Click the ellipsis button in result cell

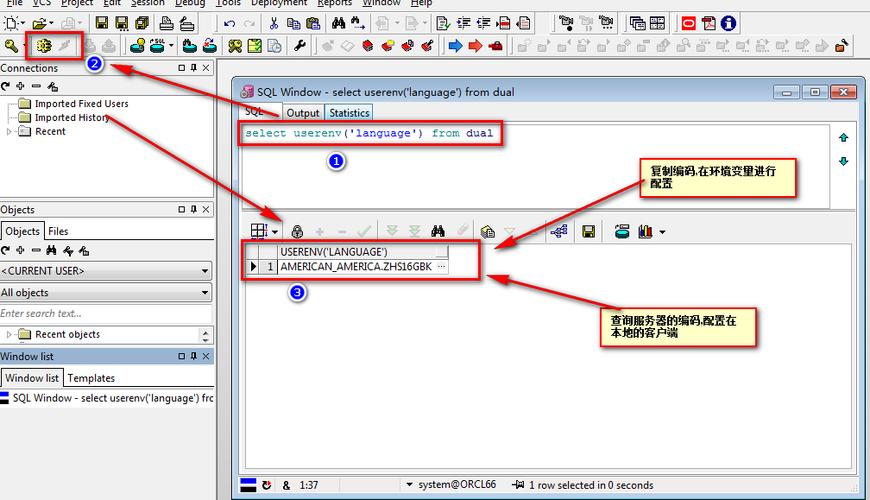tap(441, 266)
